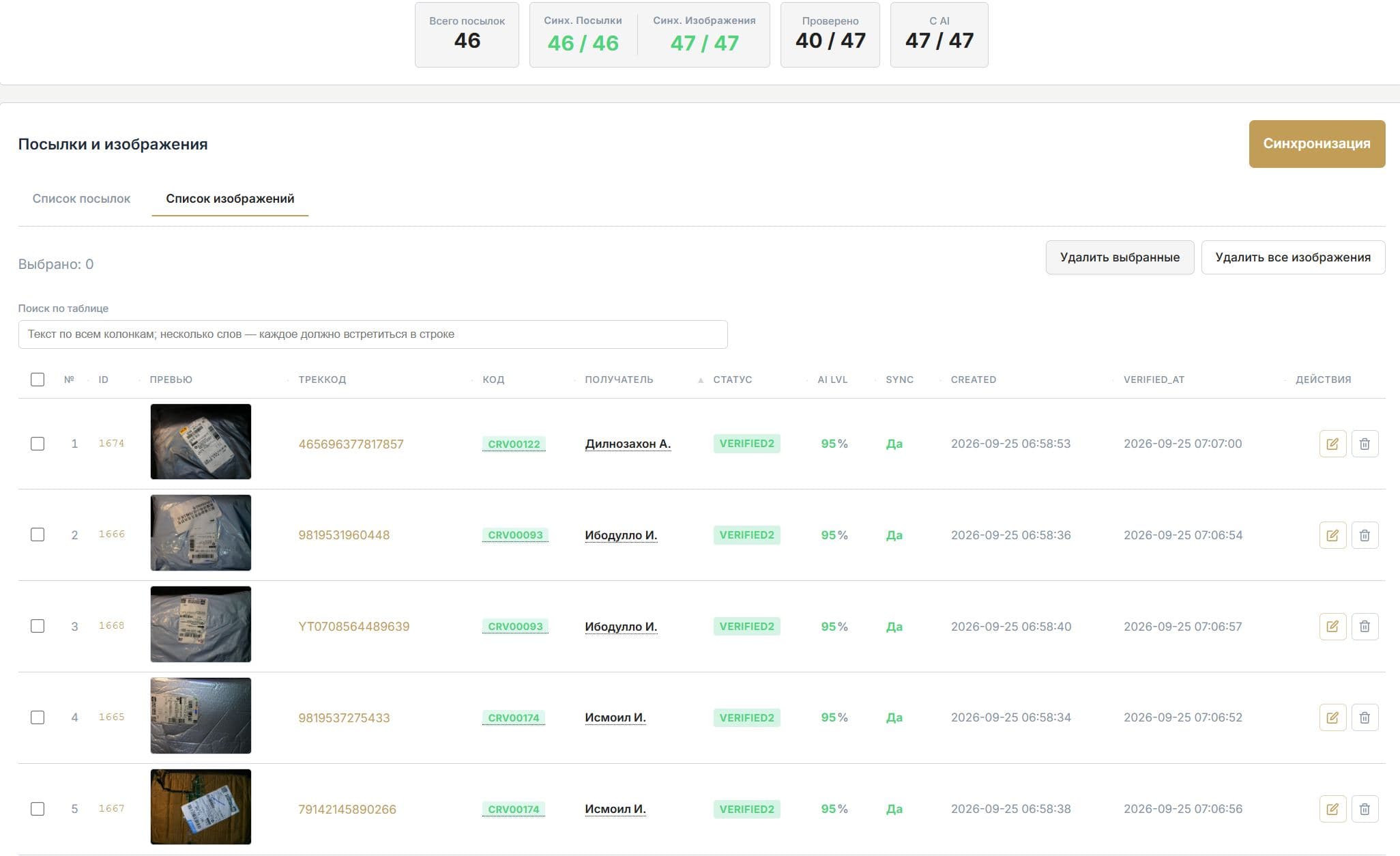This screenshot has width=1400, height=856.
Task: Click Удалить все изображения button
Action: 1293,257
